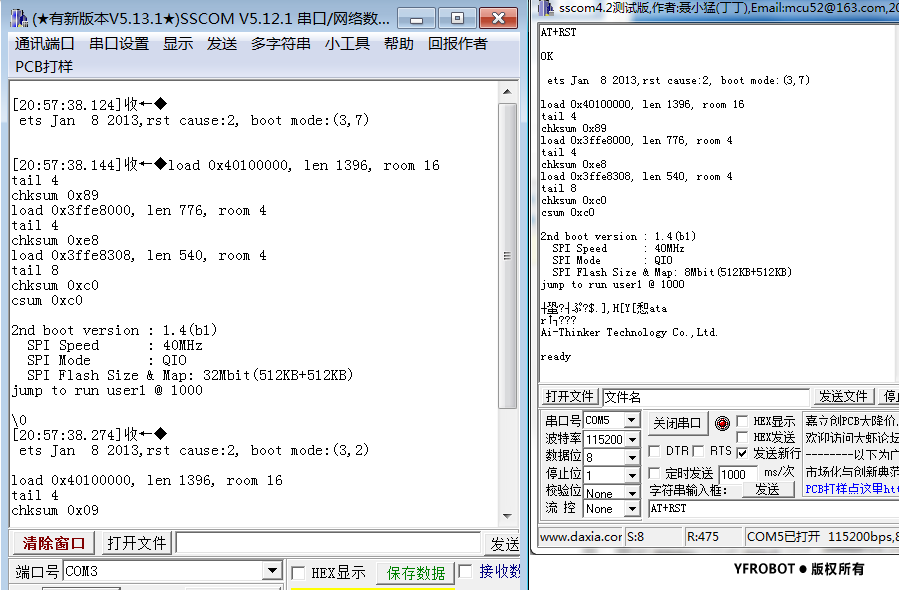Viewport: 899px width, 590px height.
Task: Click the red port status indicator light
Action: pyautogui.click(x=722, y=423)
